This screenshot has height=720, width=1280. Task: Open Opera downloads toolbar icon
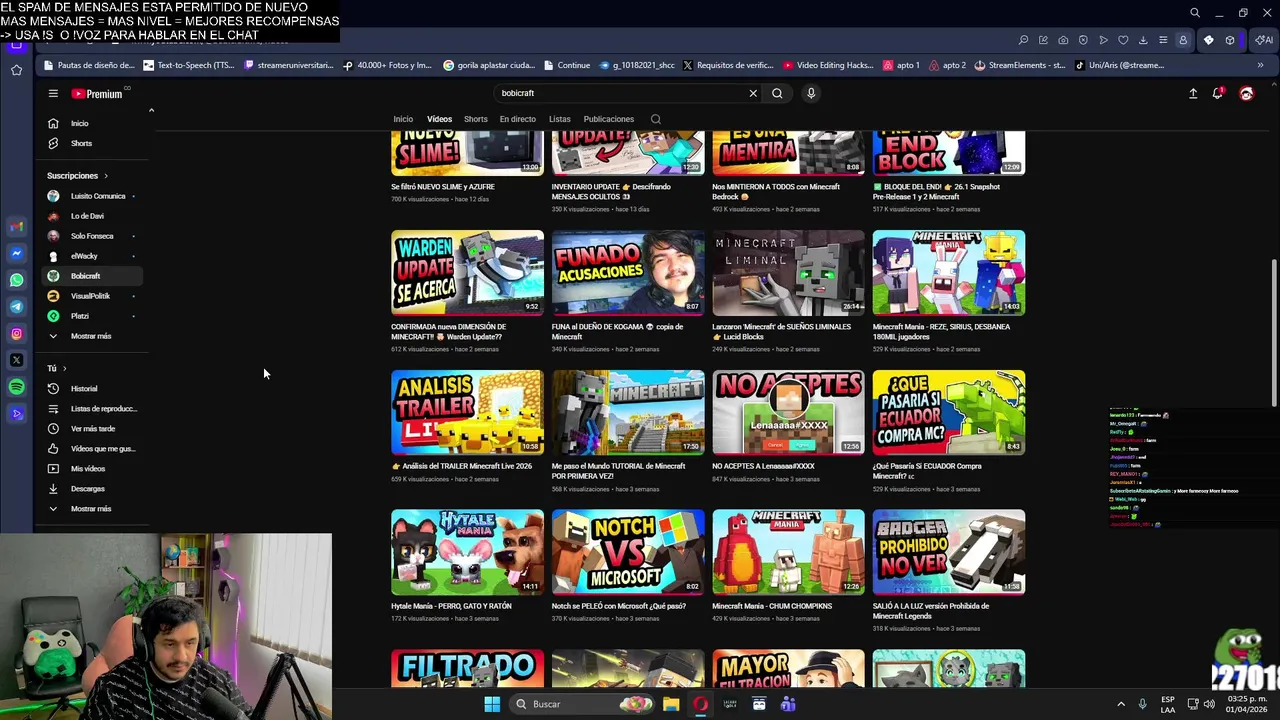(1143, 40)
